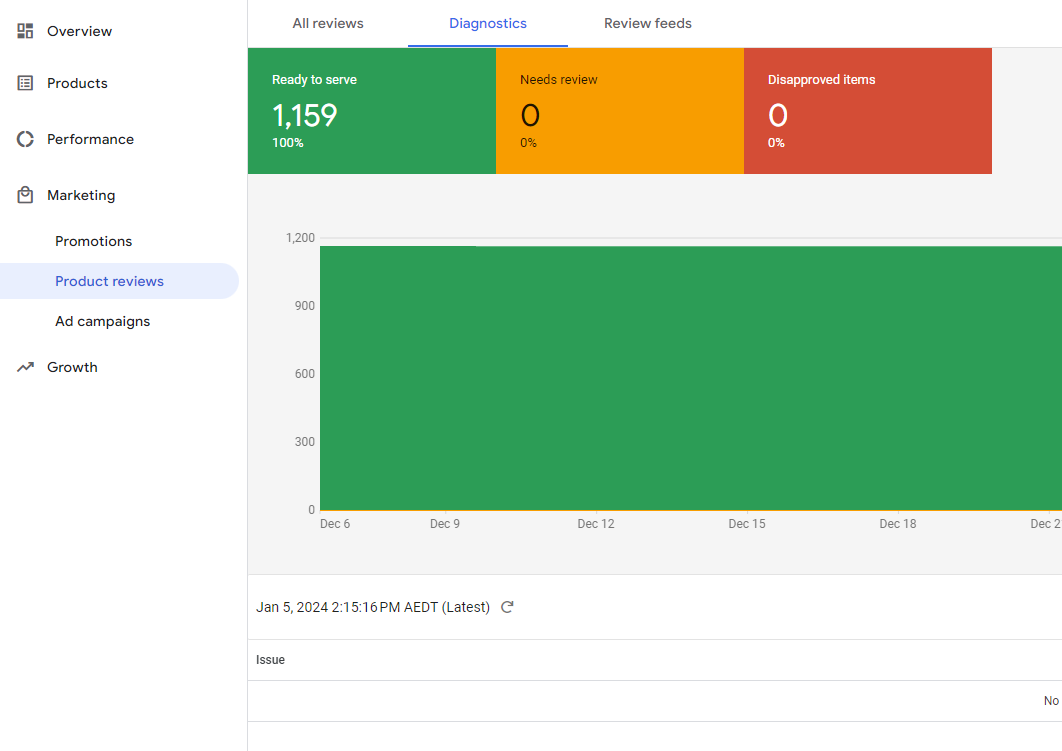Screen dimensions: 1062x751
Task: Open the Review feeds tab
Action: pyautogui.click(x=647, y=24)
